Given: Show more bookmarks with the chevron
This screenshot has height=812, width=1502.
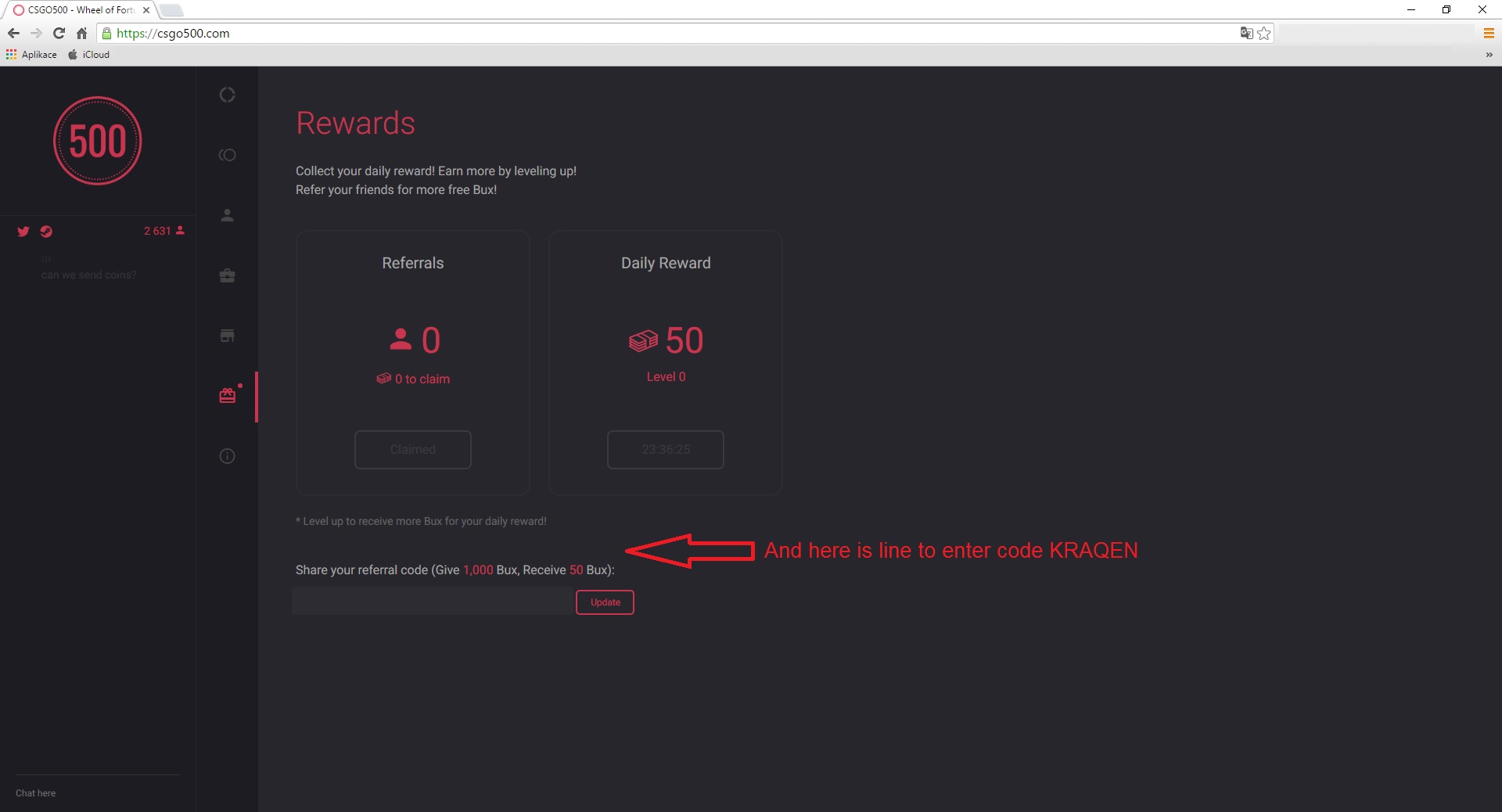Looking at the screenshot, I should tap(1489, 55).
